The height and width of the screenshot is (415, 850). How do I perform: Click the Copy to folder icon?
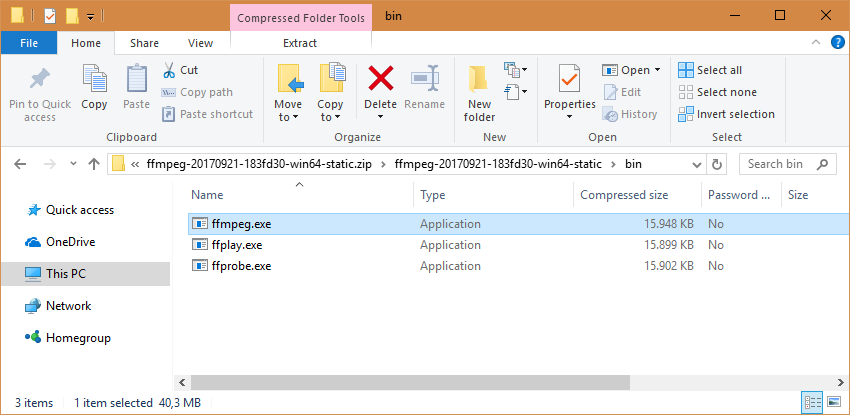click(332, 79)
